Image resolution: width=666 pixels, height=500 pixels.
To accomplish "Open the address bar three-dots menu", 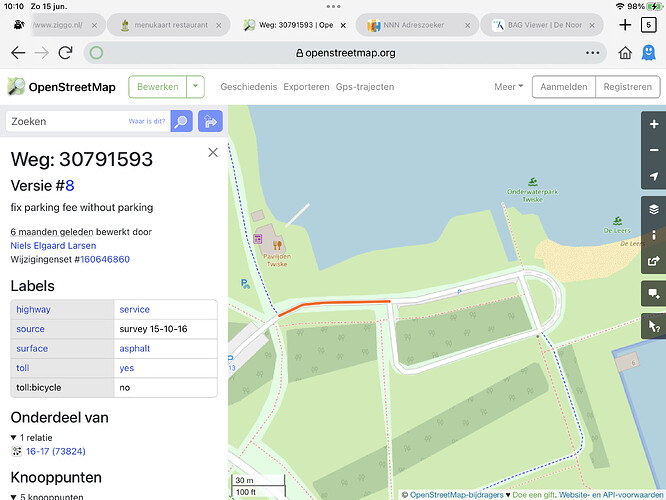I will coord(593,53).
